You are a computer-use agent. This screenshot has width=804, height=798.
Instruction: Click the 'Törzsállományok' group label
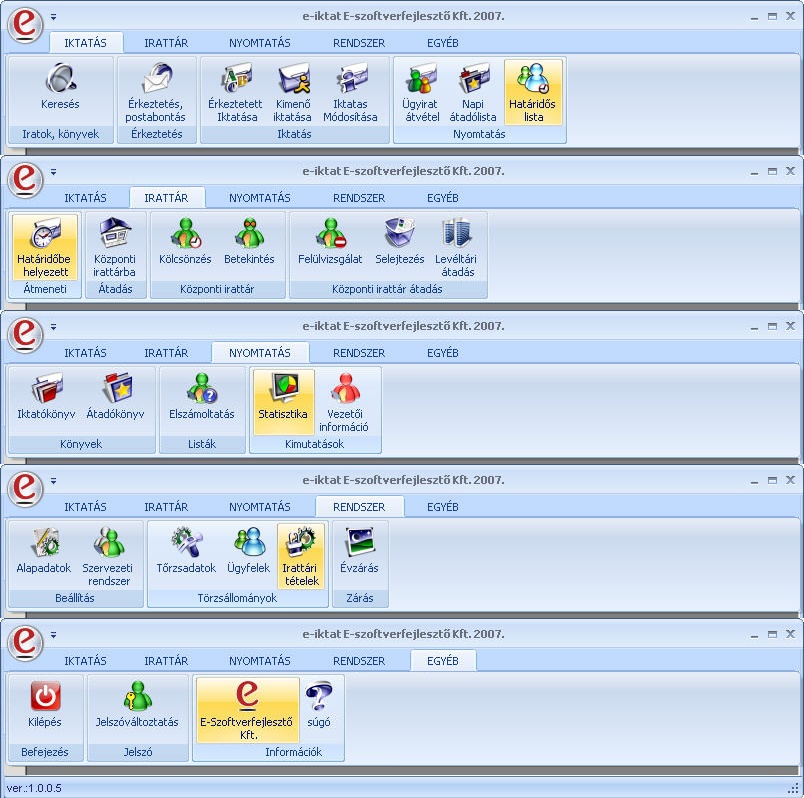237,598
